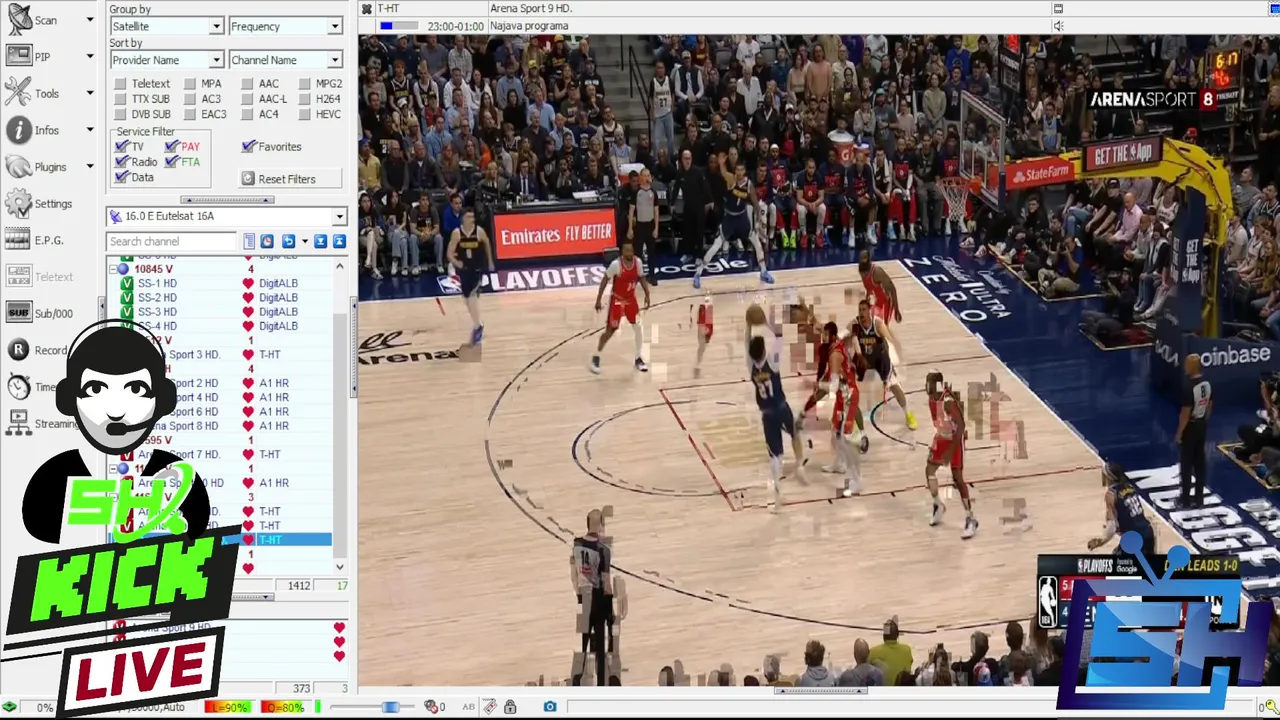Click the heart icon on SS-4 HD row
Viewport: 1280px width, 720px height.
tap(248, 325)
